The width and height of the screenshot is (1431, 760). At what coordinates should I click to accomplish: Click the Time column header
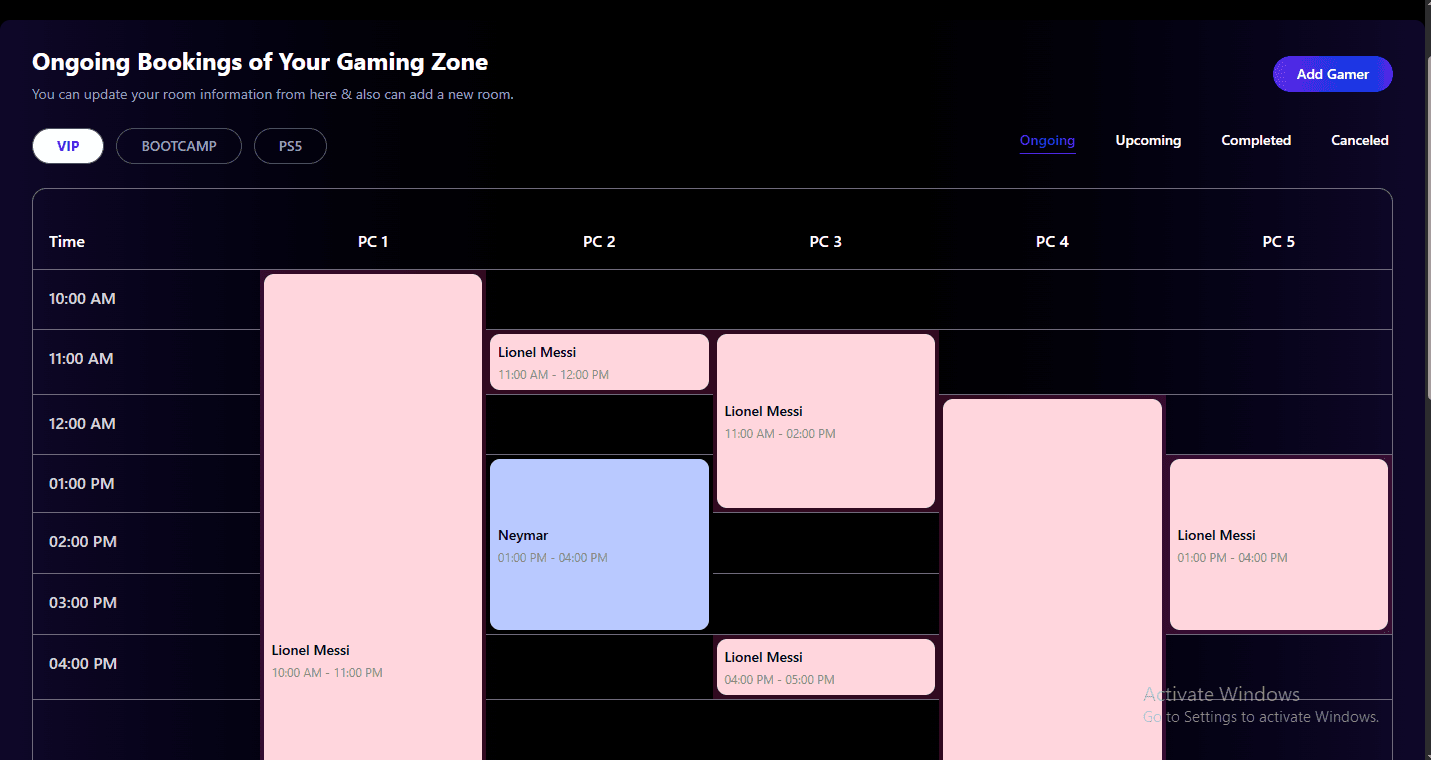coord(66,241)
